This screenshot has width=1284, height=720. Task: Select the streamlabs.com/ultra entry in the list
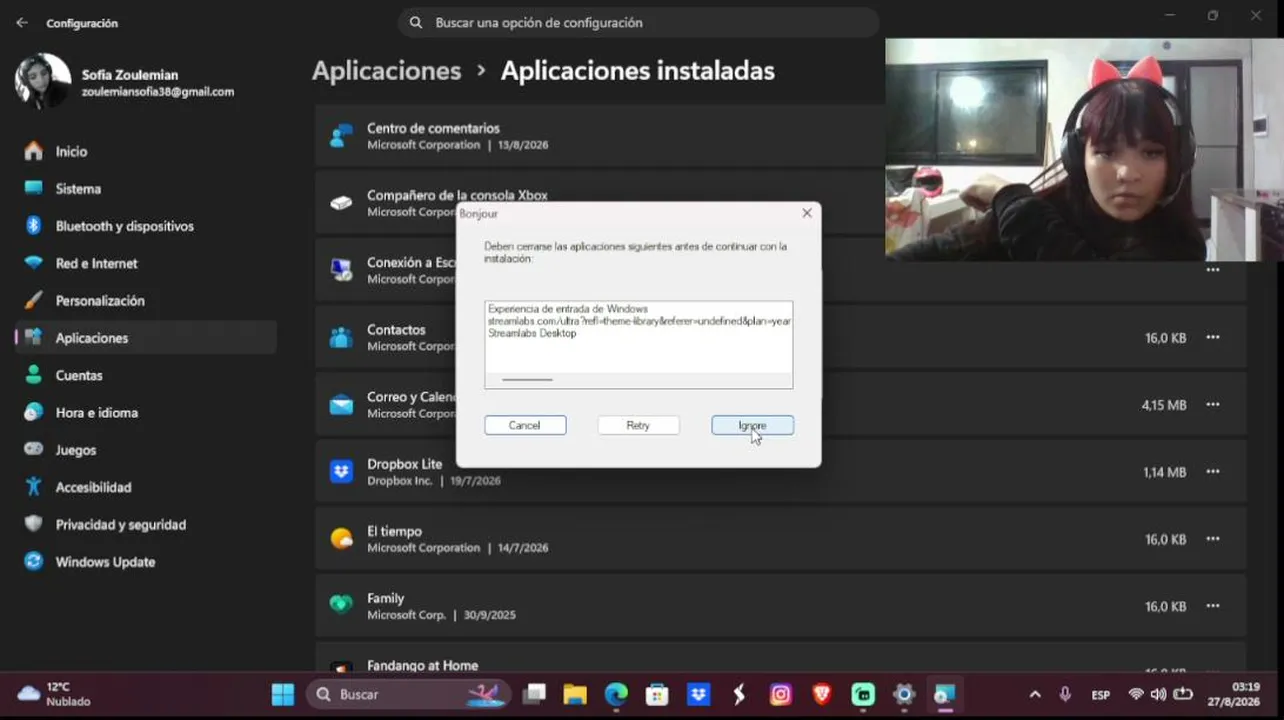[639, 321]
